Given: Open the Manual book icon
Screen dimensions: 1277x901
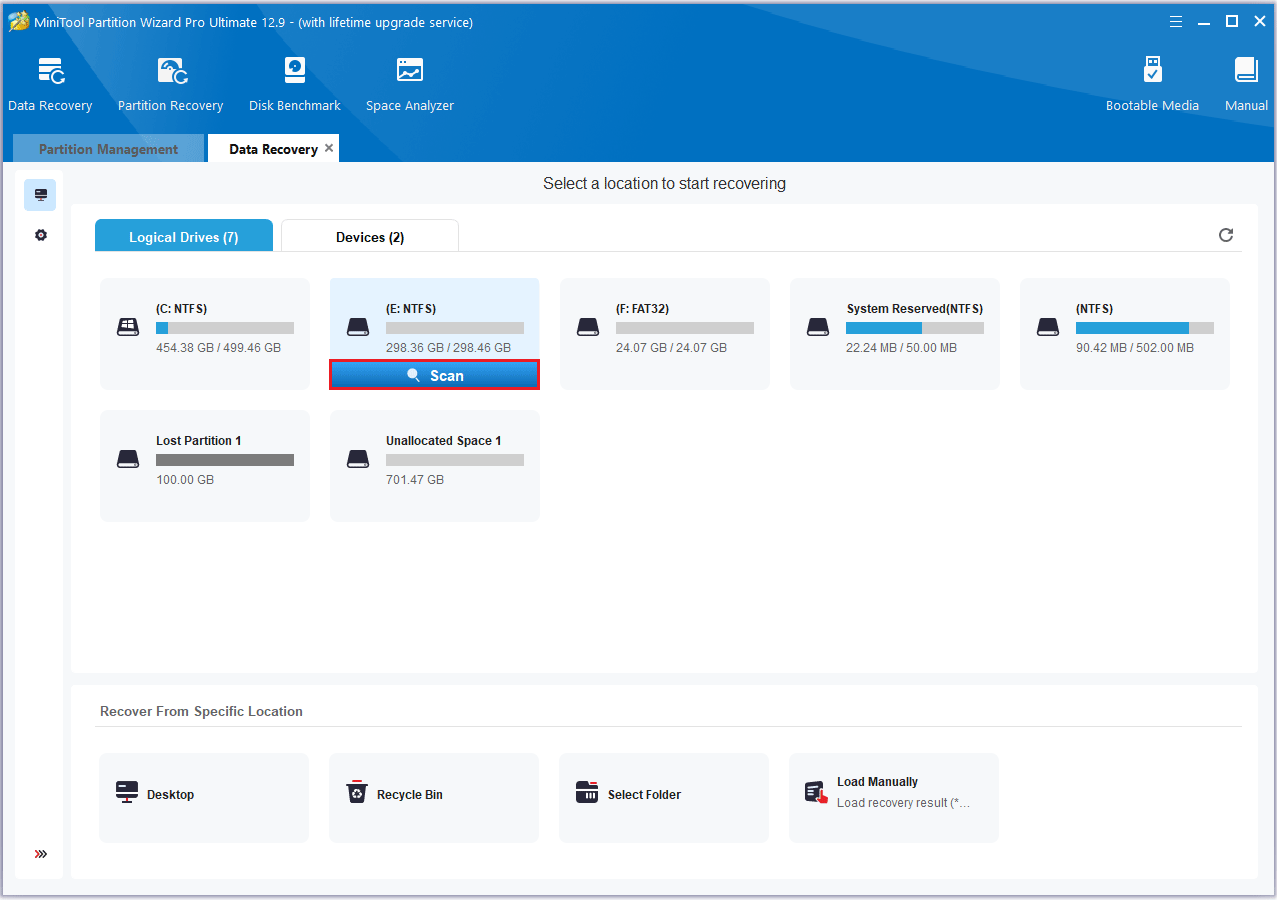Looking at the screenshot, I should 1245,84.
